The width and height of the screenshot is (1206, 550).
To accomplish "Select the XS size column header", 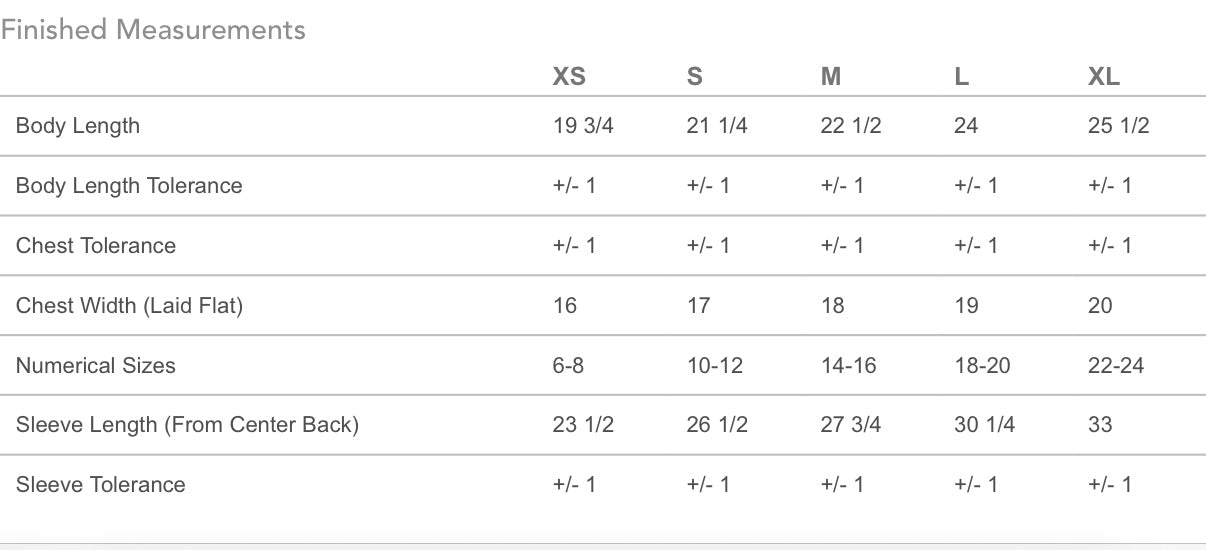I will tap(569, 77).
